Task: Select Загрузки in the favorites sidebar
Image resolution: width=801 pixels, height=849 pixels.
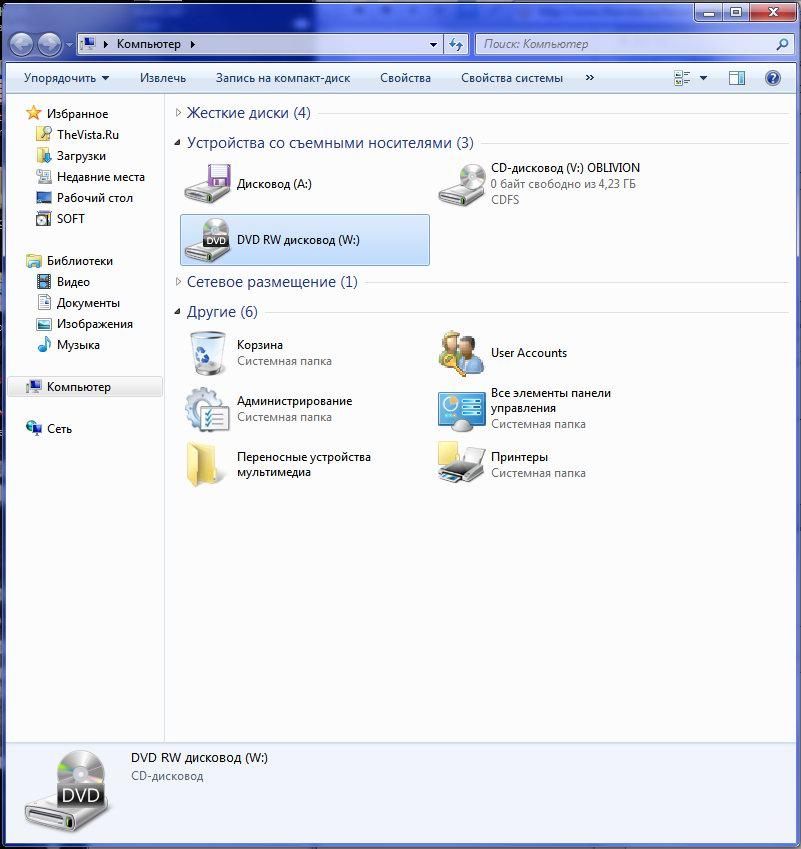Action: pyautogui.click(x=81, y=156)
